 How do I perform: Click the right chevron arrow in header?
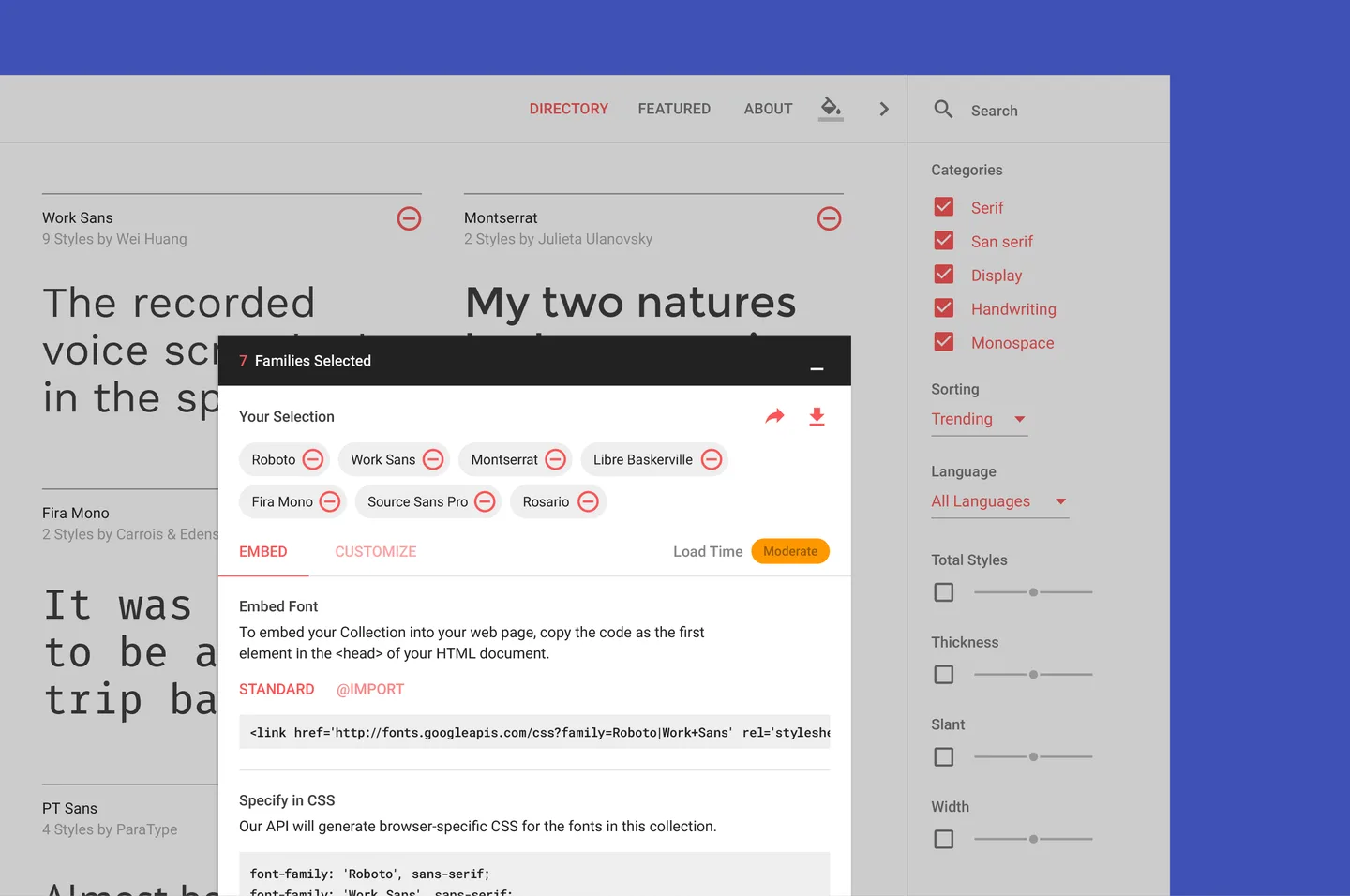click(883, 109)
